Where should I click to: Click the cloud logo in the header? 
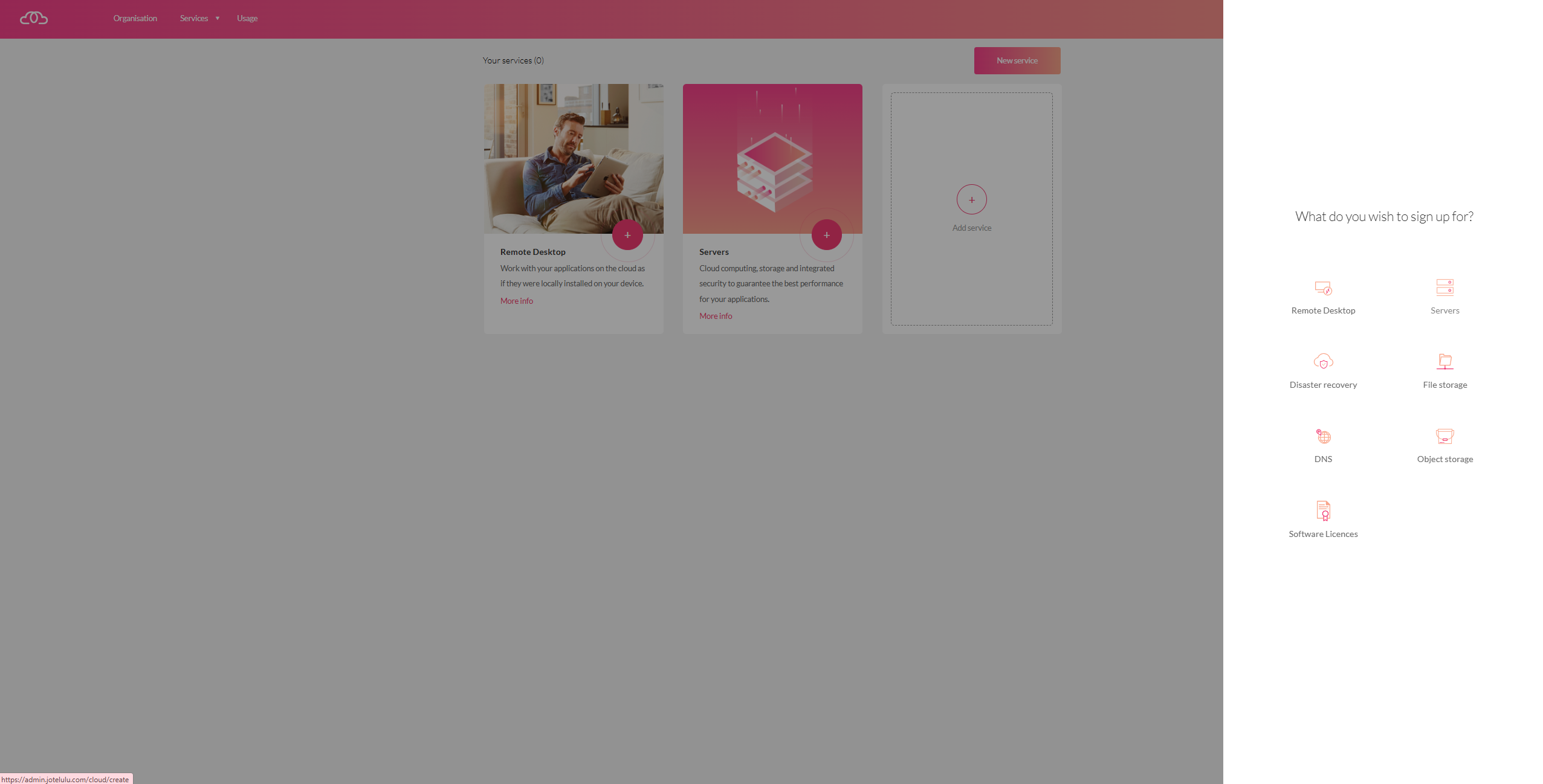[x=34, y=18]
